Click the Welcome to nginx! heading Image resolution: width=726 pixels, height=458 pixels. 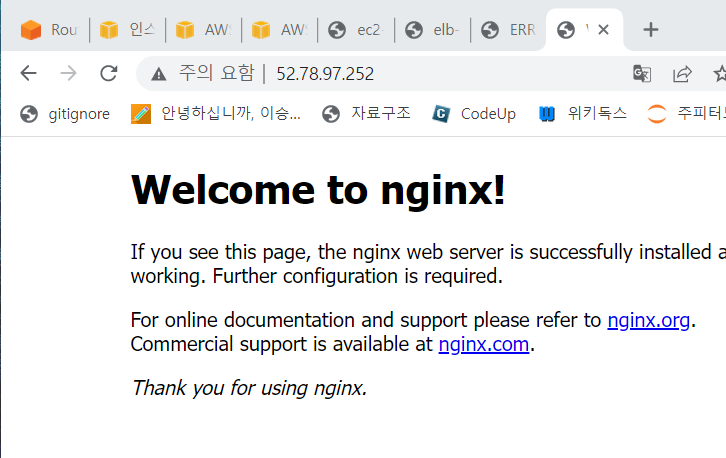coord(318,190)
